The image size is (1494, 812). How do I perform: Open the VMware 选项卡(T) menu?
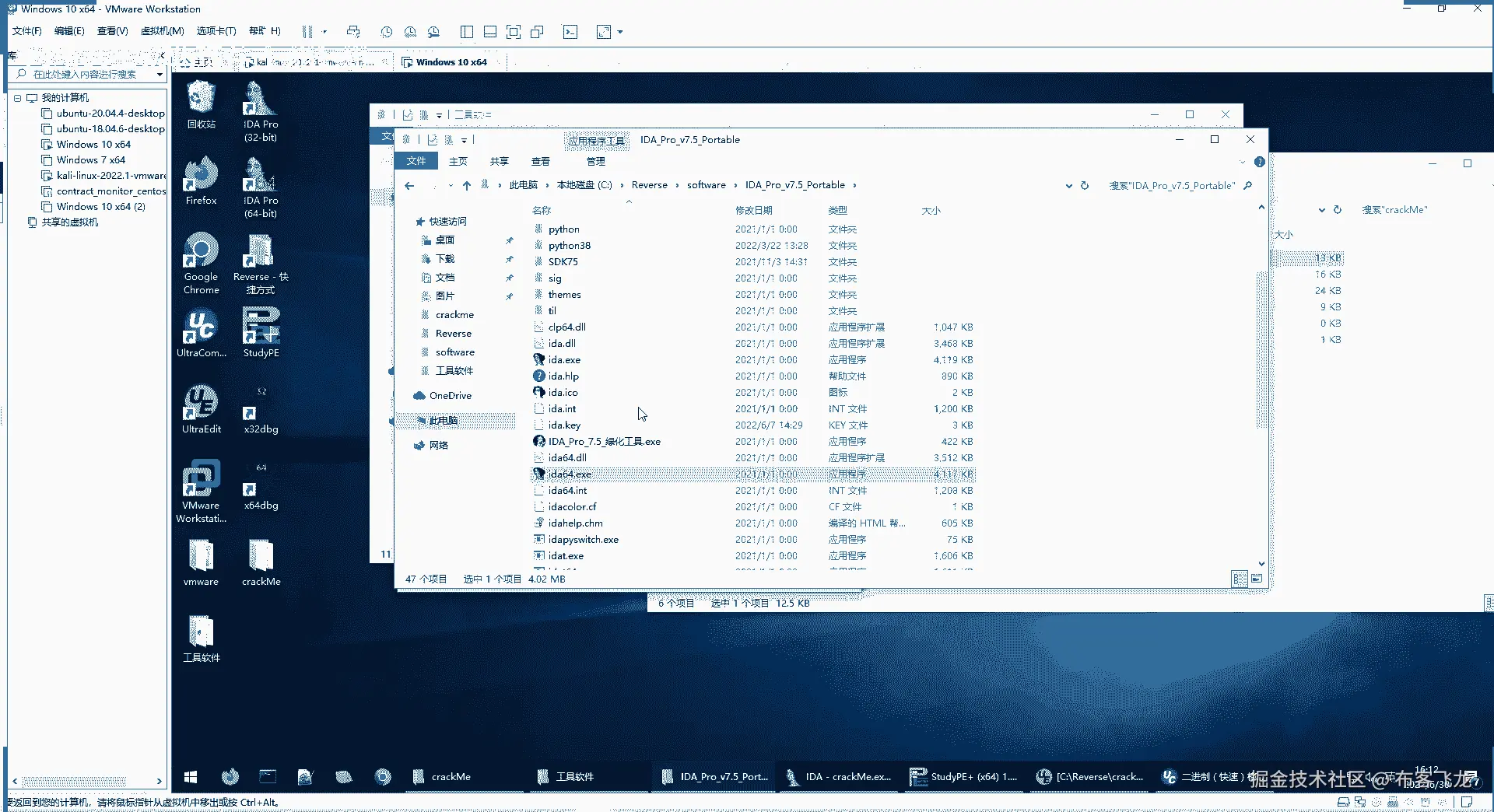tap(216, 31)
